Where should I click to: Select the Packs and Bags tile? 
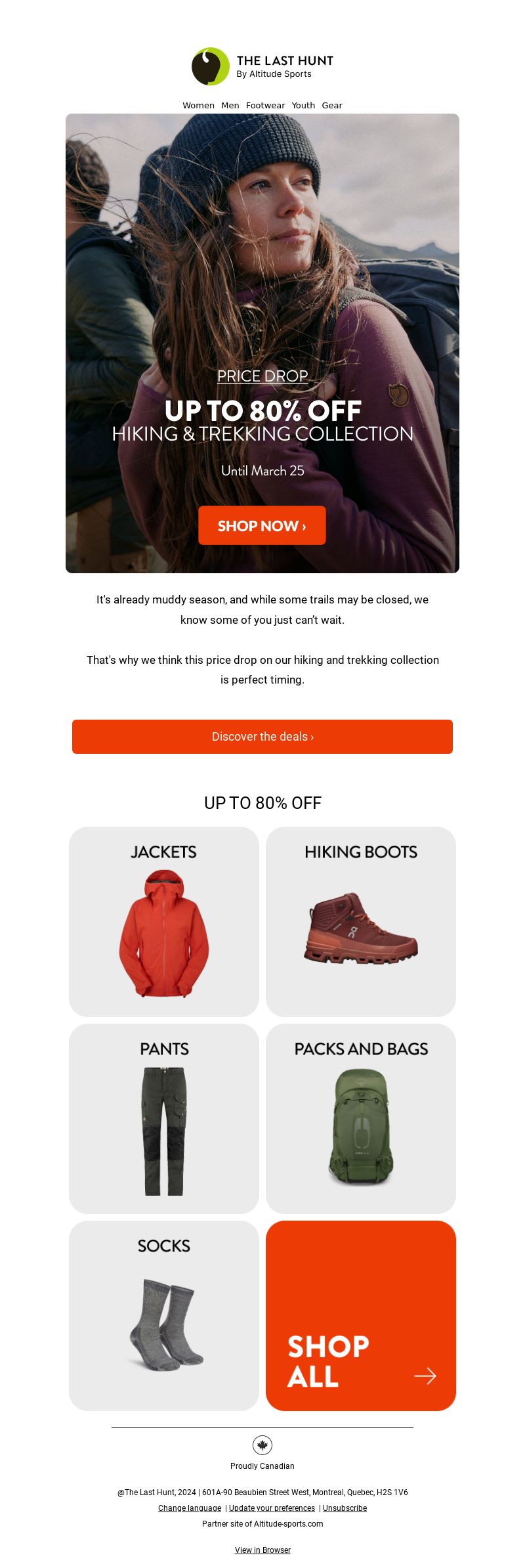tap(361, 1119)
